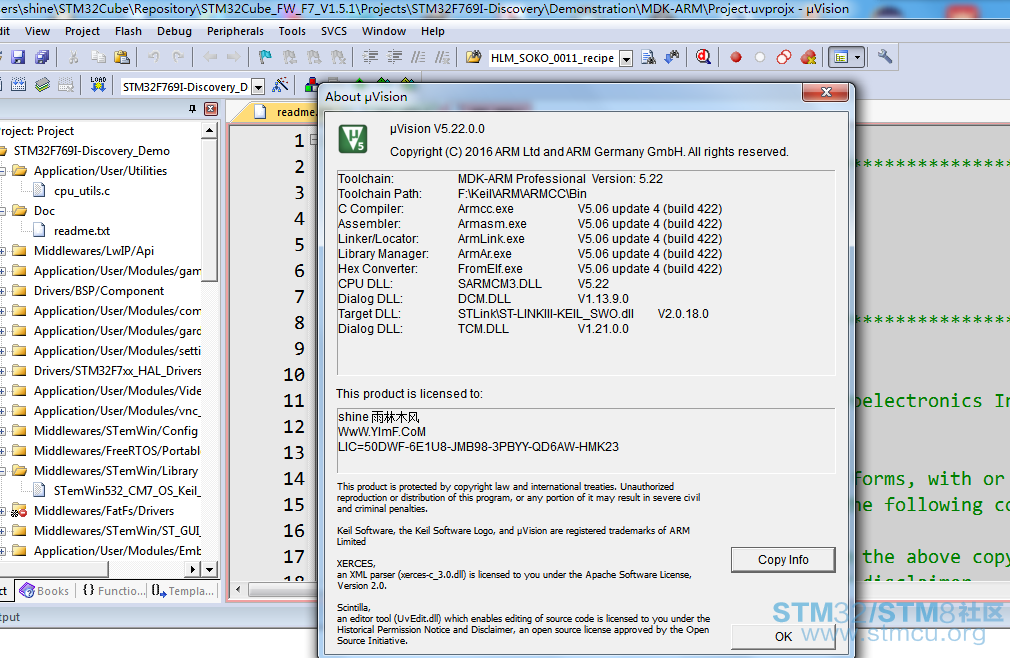Navigate backwards with the left arrow icon
The image size is (1010, 658).
210,57
